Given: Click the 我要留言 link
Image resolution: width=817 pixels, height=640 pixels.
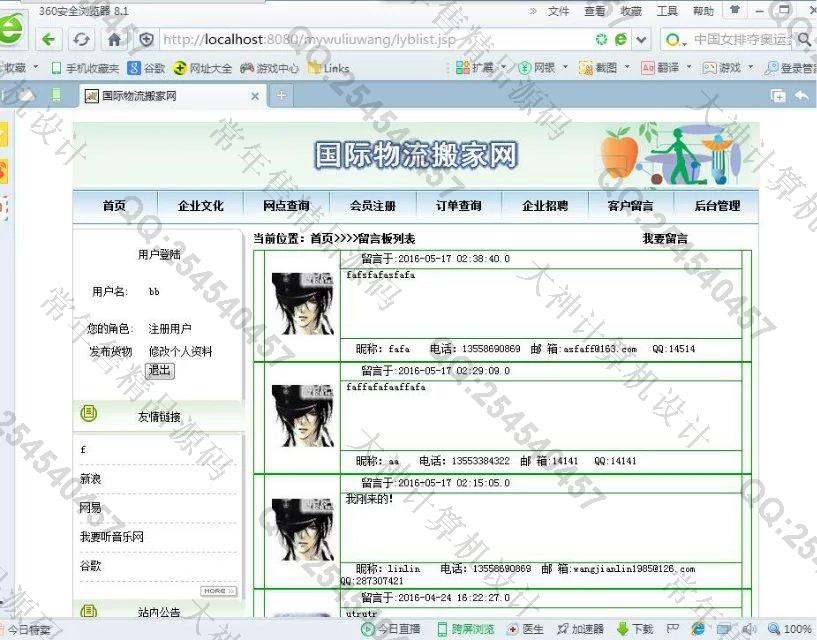Looking at the screenshot, I should pos(665,239).
